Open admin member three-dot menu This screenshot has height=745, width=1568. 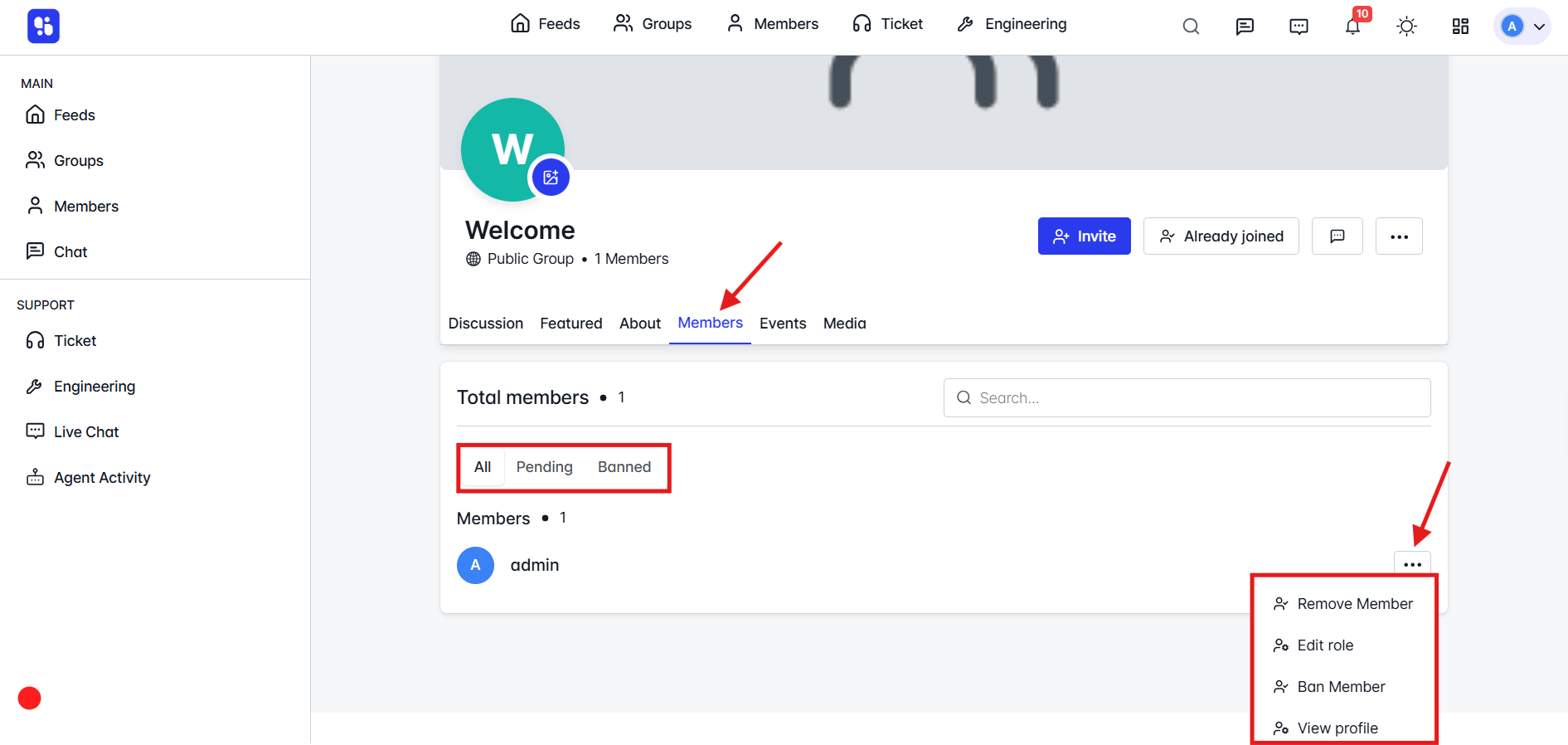click(1412, 564)
